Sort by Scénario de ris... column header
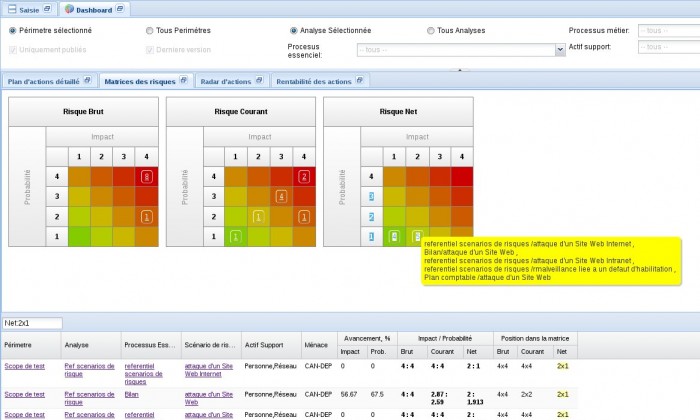This screenshot has width=700, height=420. tap(212, 345)
